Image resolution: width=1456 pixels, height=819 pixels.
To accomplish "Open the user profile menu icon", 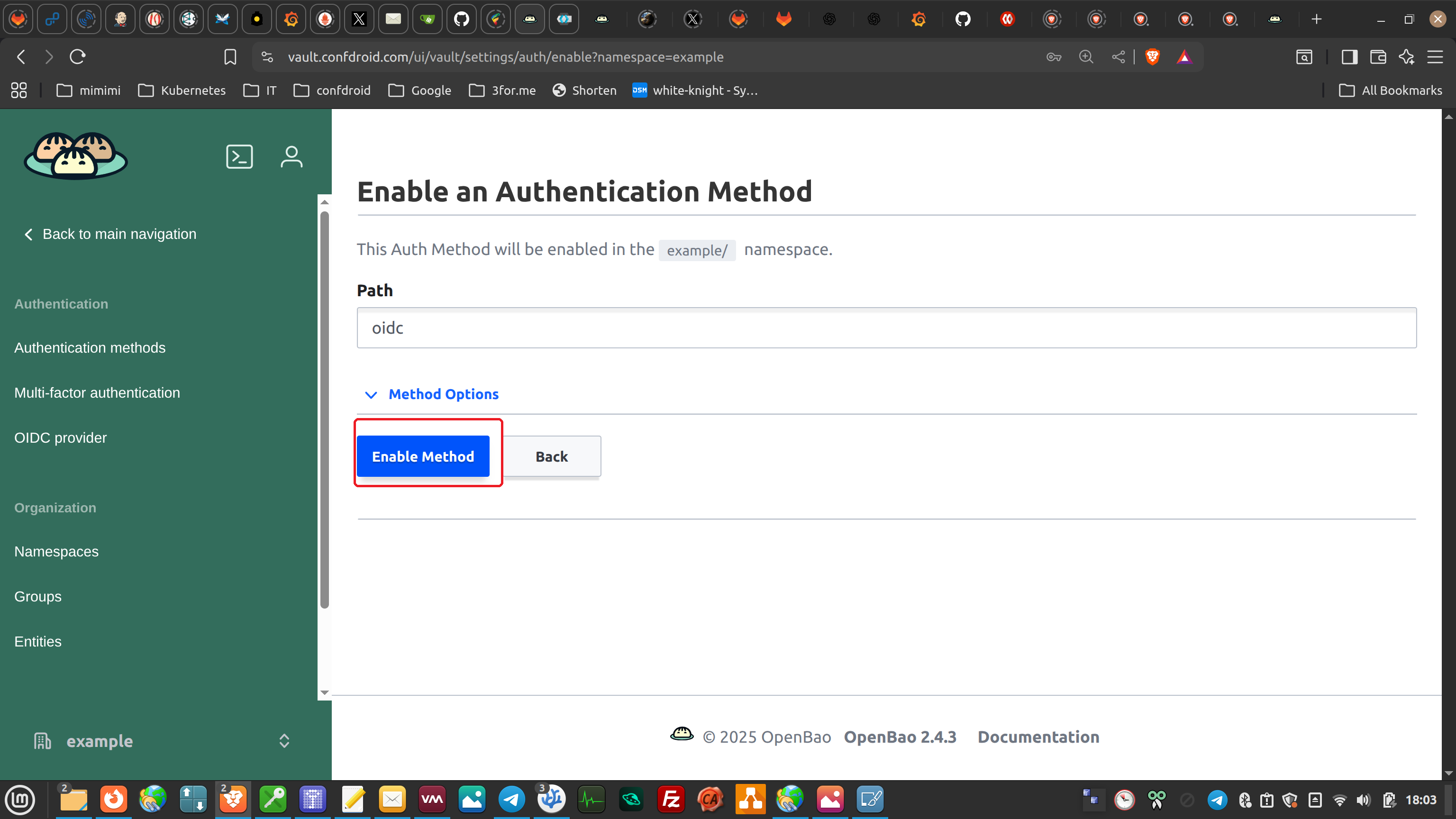I will tap(291, 156).
